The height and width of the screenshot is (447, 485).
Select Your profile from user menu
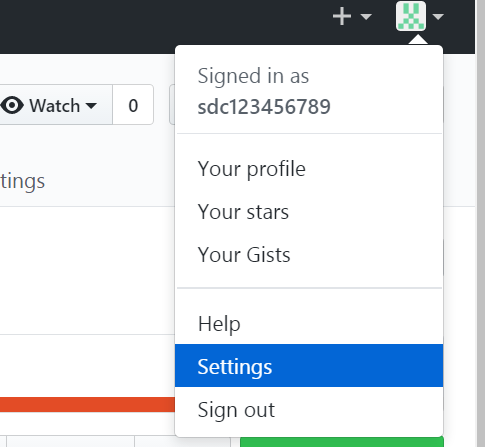pos(309,169)
